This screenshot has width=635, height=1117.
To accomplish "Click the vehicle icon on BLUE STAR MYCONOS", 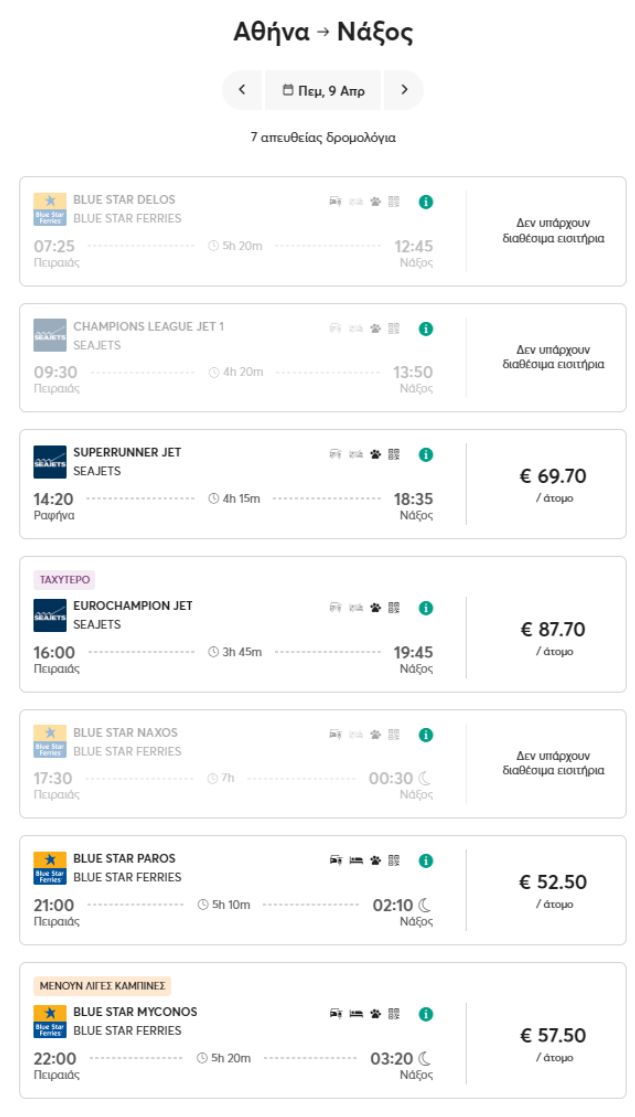I will coord(337,1013).
